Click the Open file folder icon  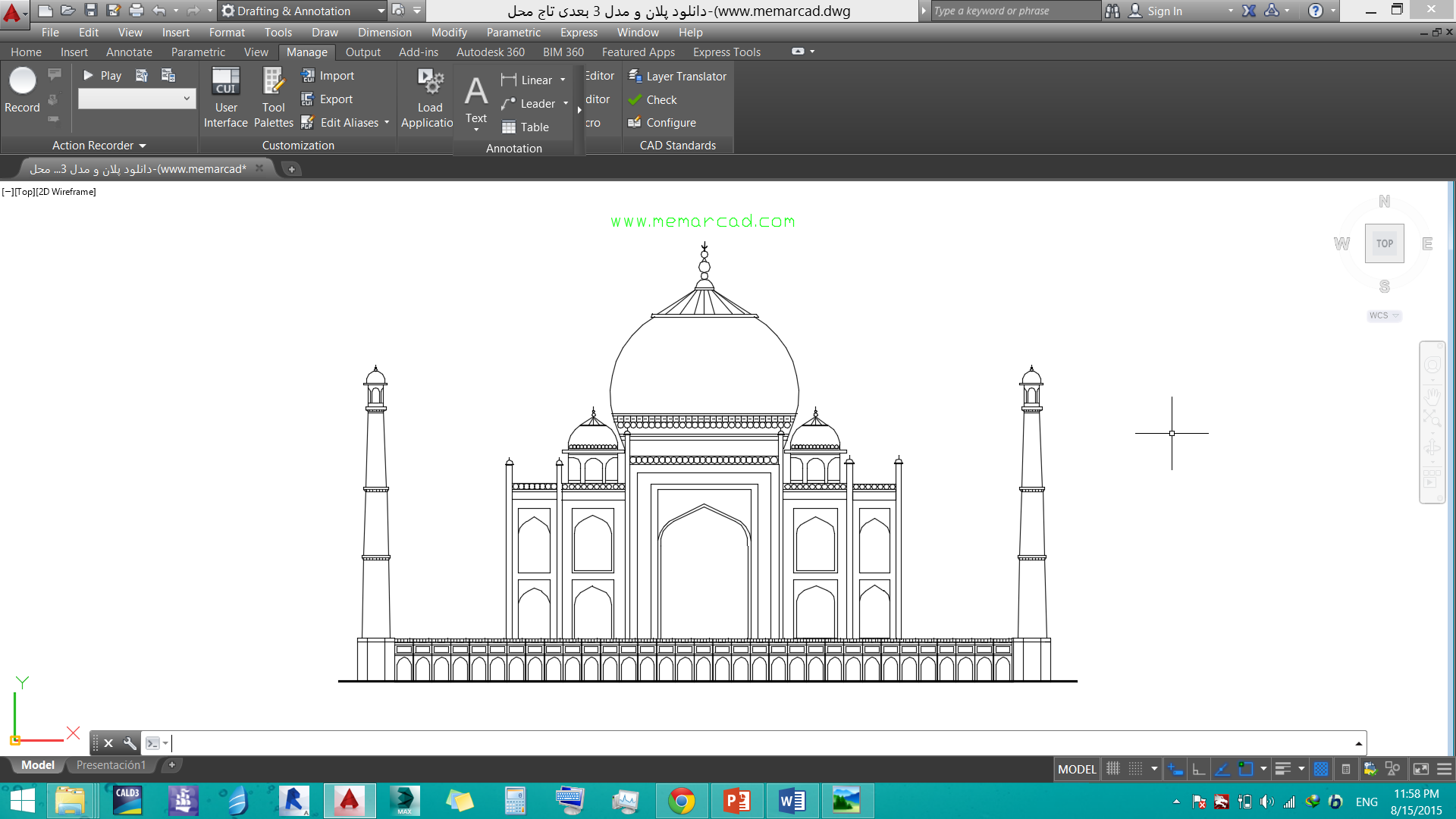pos(68,11)
